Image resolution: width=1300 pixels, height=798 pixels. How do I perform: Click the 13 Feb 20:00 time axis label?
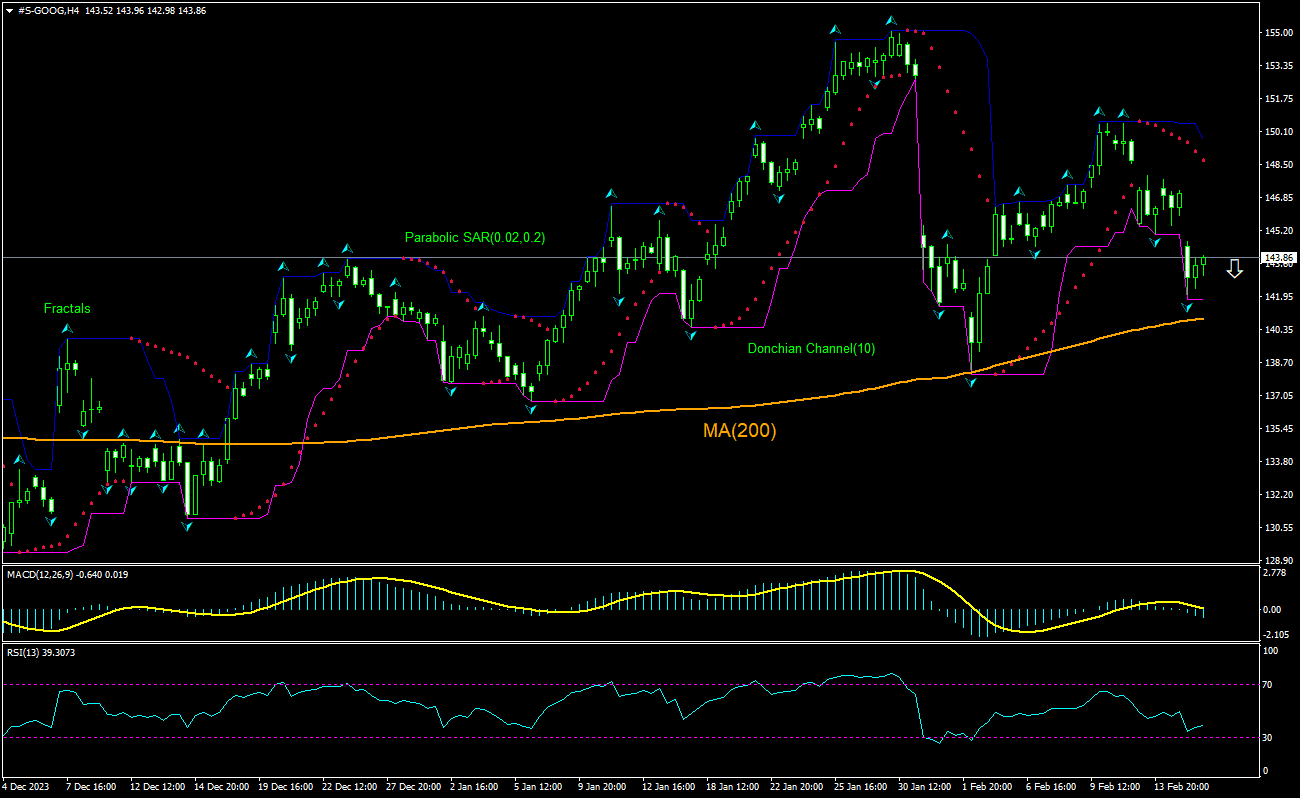(1182, 787)
